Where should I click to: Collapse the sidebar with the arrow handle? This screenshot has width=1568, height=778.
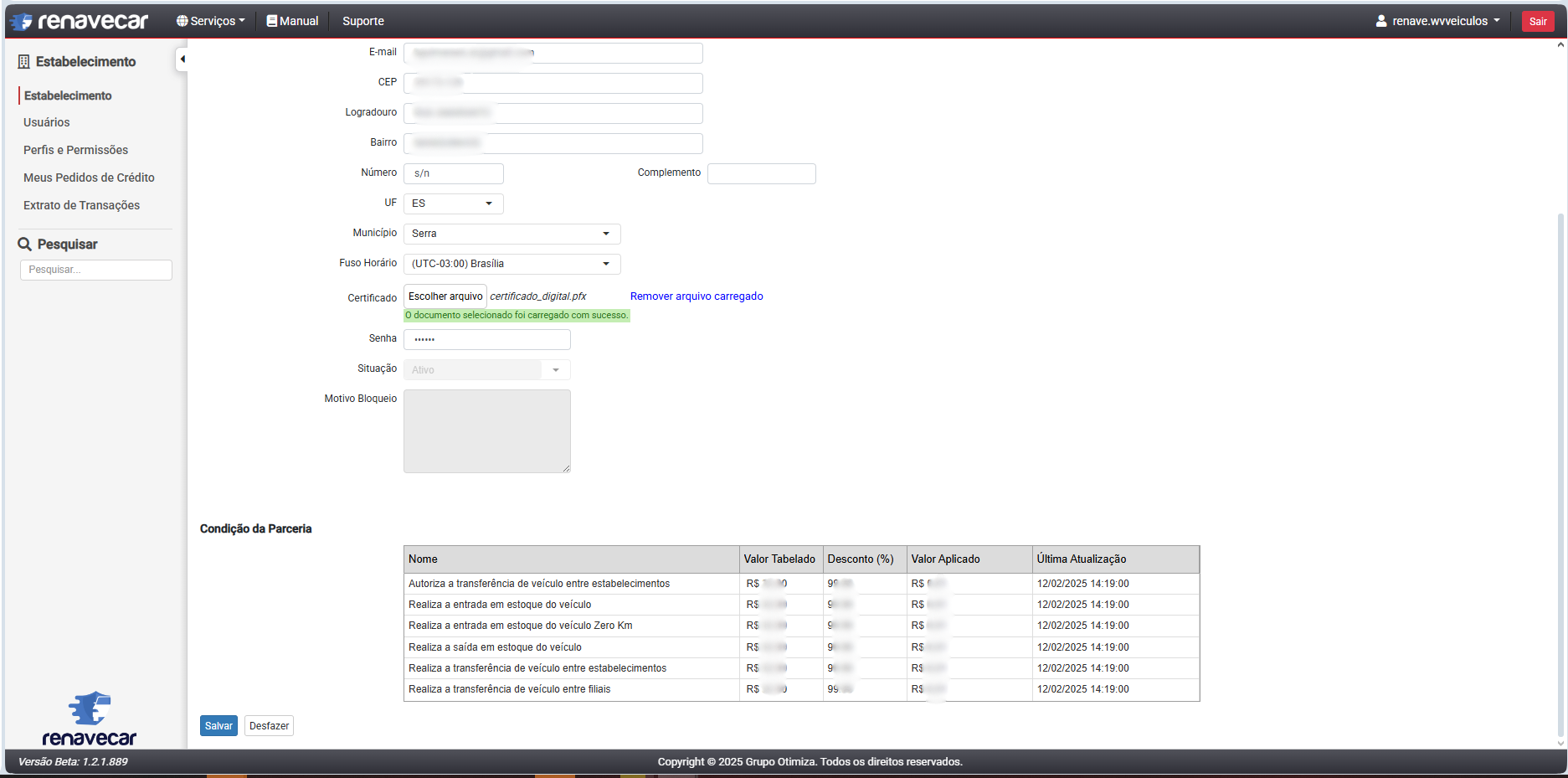(182, 59)
